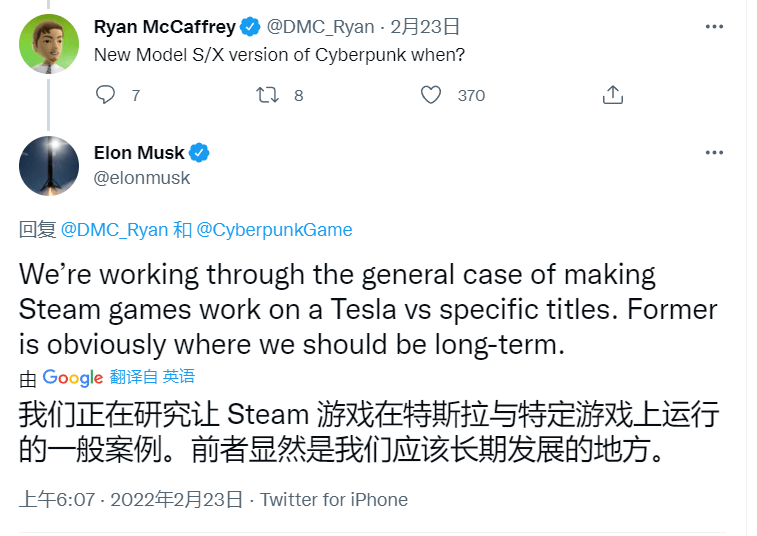Image resolution: width=757 pixels, height=536 pixels.
Task: Click the Twitter for iPhone source label
Action: click(334, 499)
